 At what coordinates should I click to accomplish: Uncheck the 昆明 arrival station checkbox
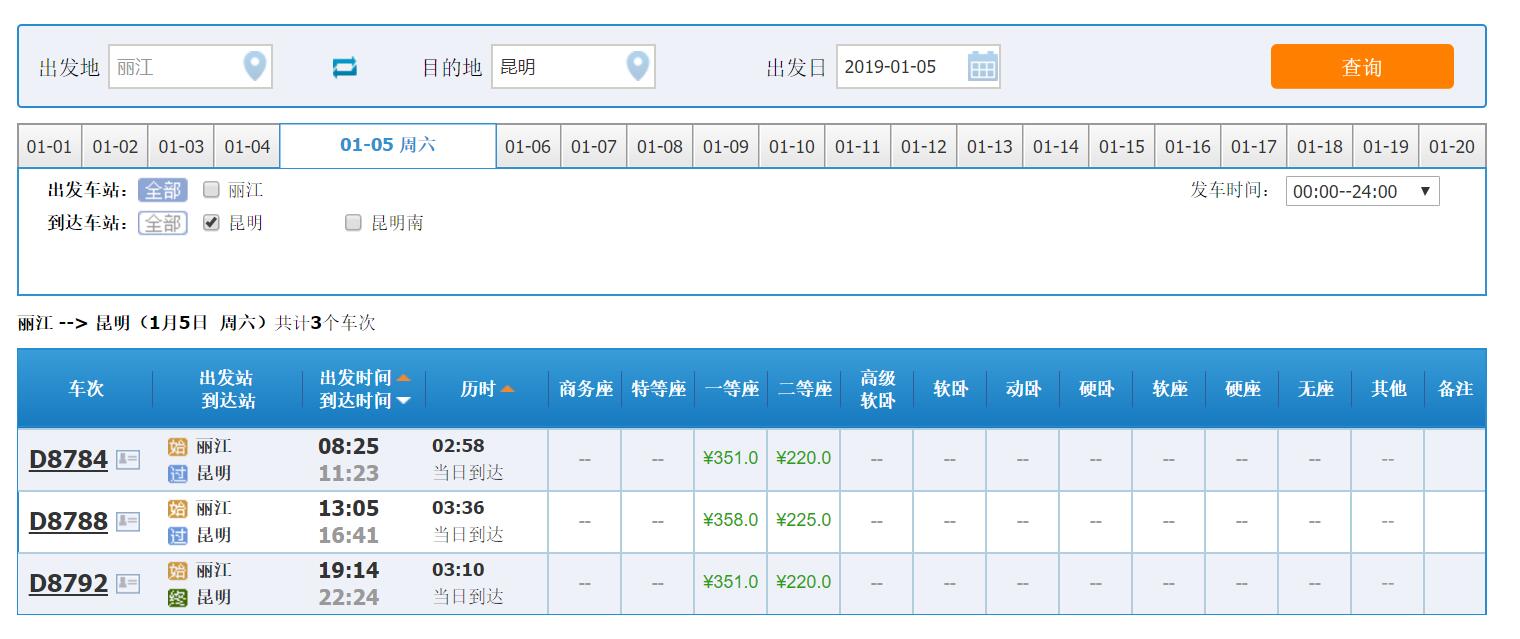[x=211, y=223]
